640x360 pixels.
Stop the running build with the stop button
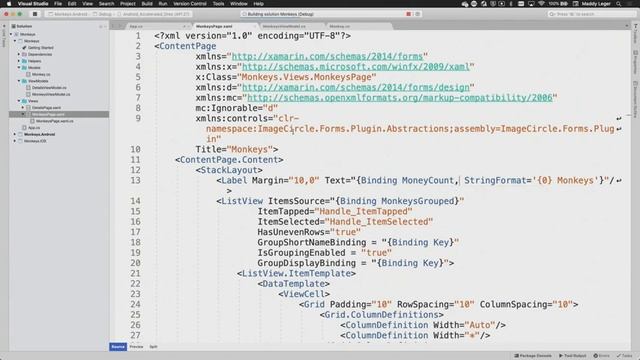[x=35, y=14]
